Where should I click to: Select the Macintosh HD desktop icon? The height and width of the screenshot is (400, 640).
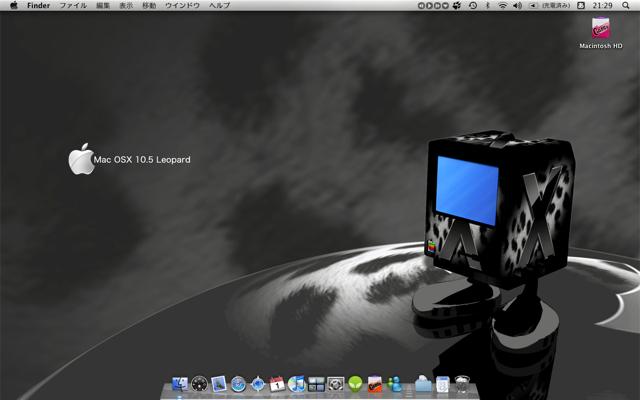(x=601, y=33)
